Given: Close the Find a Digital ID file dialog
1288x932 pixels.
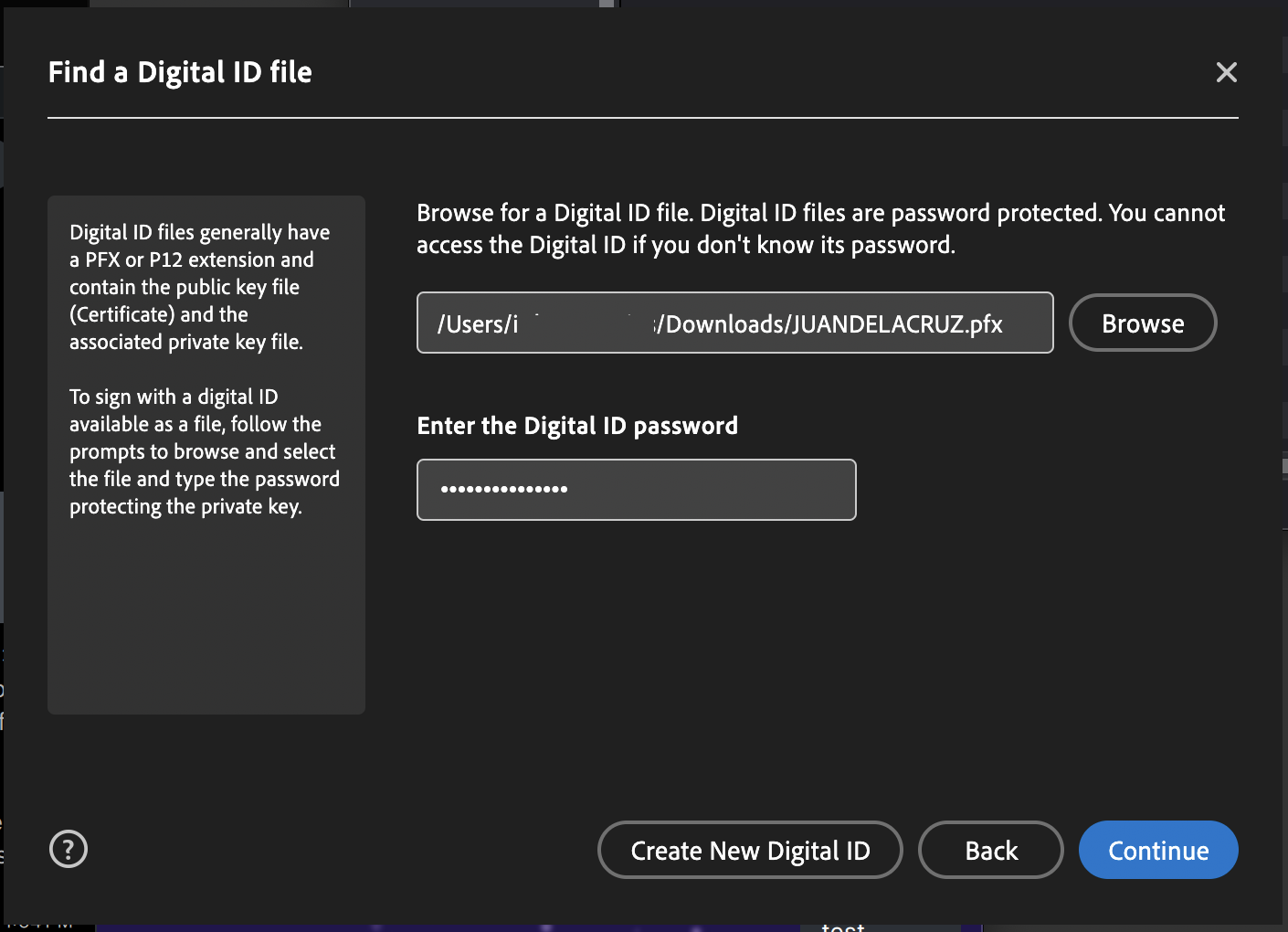Looking at the screenshot, I should click(x=1226, y=72).
